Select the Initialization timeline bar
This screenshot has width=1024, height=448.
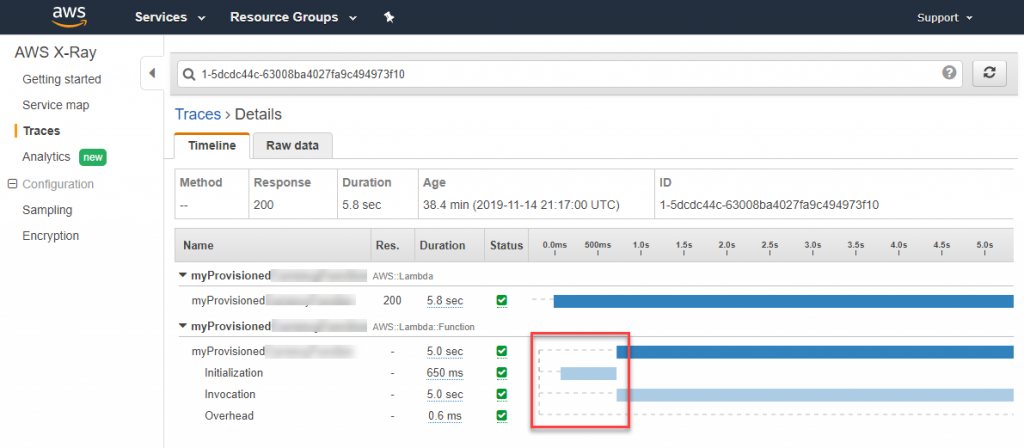pyautogui.click(x=588, y=374)
